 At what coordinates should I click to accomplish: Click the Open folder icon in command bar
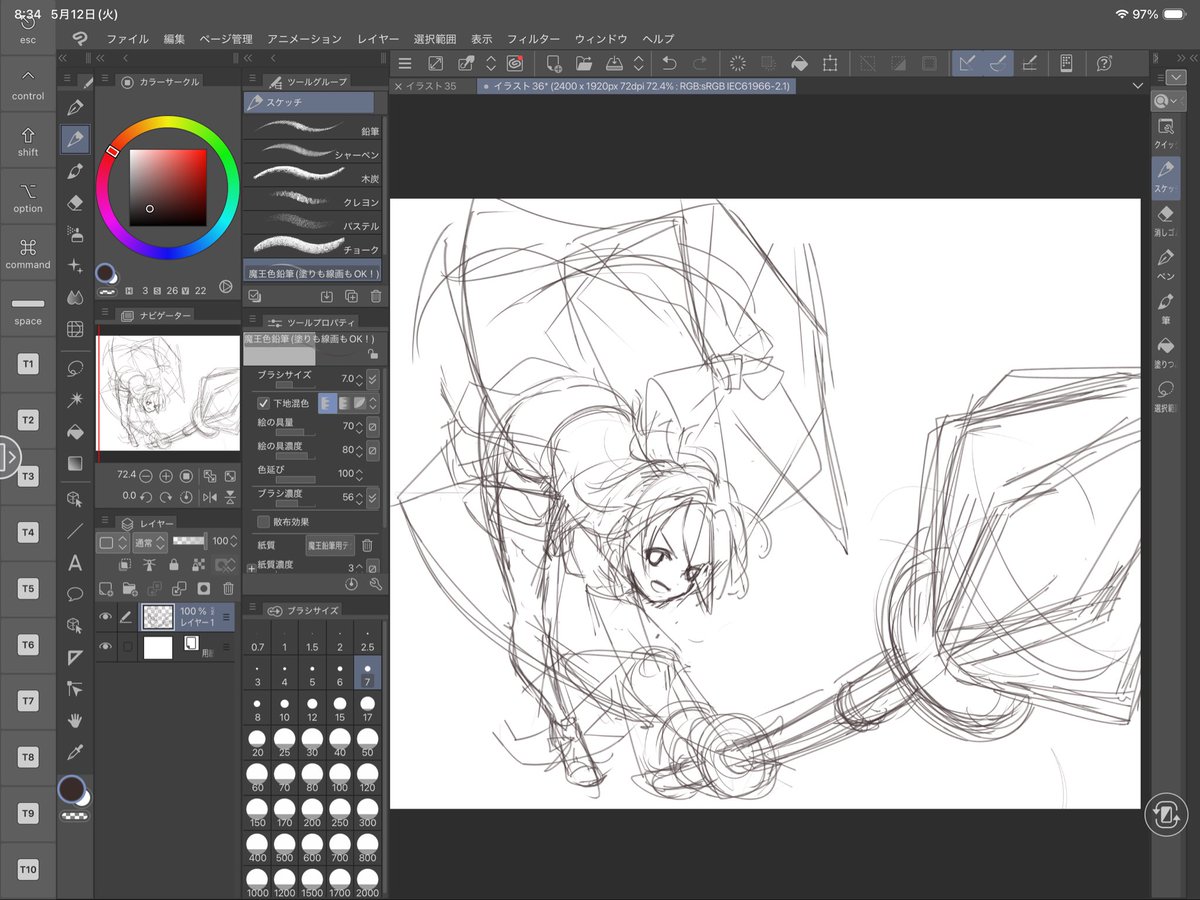coord(584,63)
